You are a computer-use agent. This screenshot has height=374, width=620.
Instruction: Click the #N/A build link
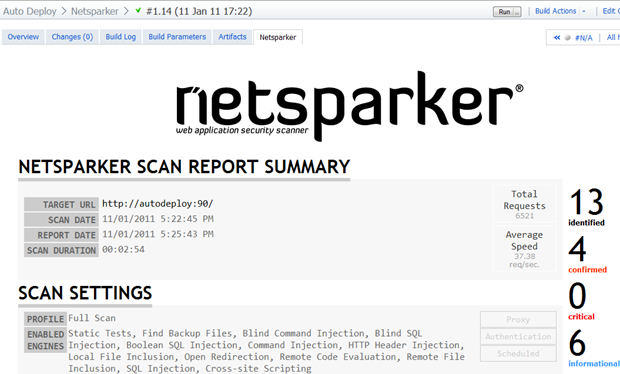[x=584, y=38]
